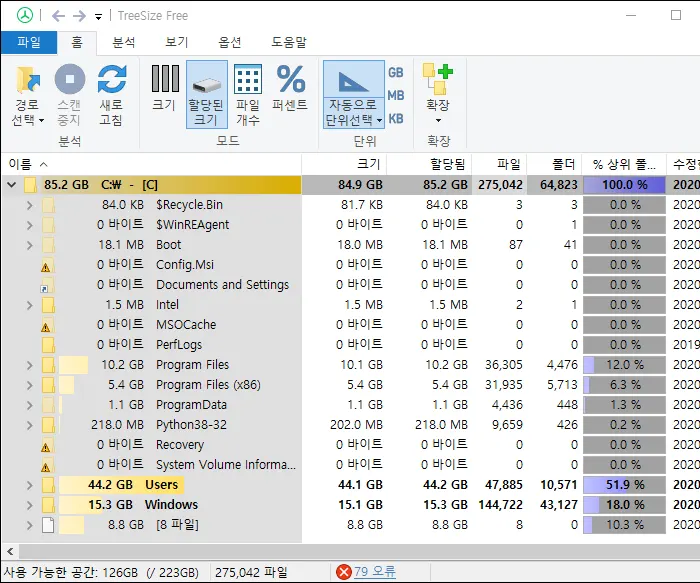Click the 51.9 % Users percentage bar
700x583 pixels.
tap(624, 485)
